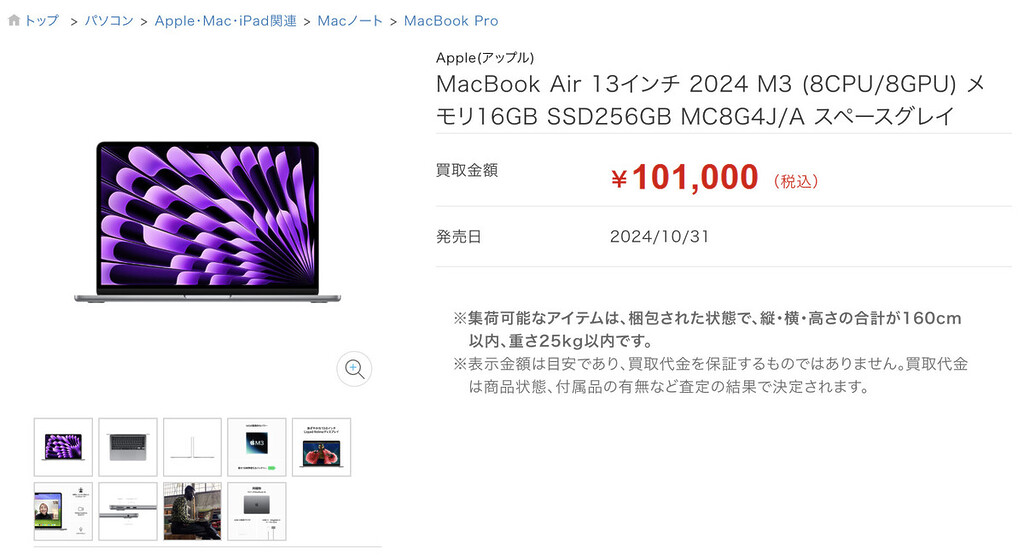
Task: Click the home icon in the breadcrumb
Action: pos(14,21)
